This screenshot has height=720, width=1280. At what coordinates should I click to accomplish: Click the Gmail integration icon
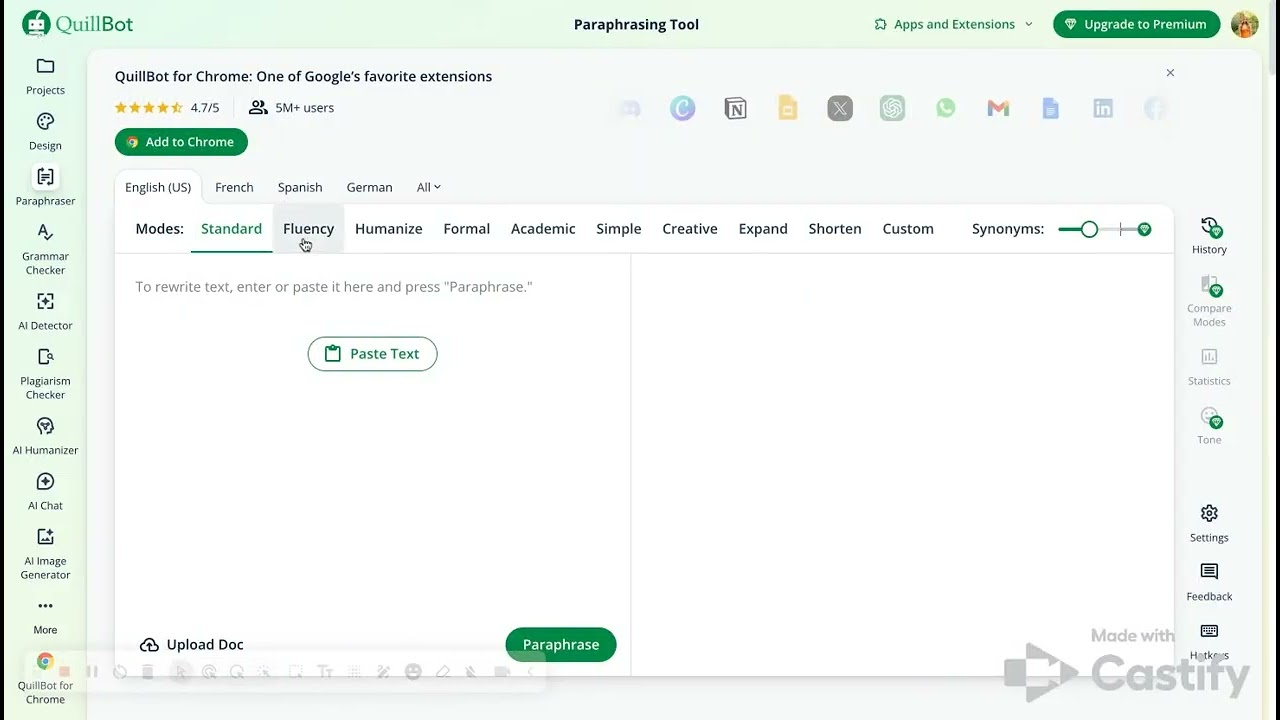(998, 108)
